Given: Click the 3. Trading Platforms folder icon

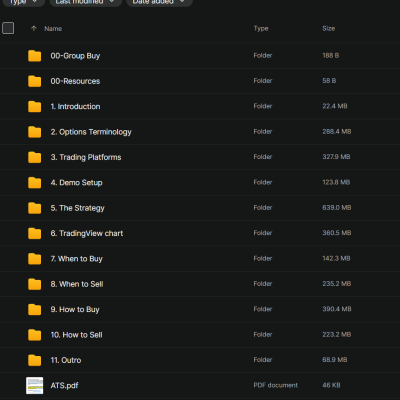Looking at the screenshot, I should [35, 157].
